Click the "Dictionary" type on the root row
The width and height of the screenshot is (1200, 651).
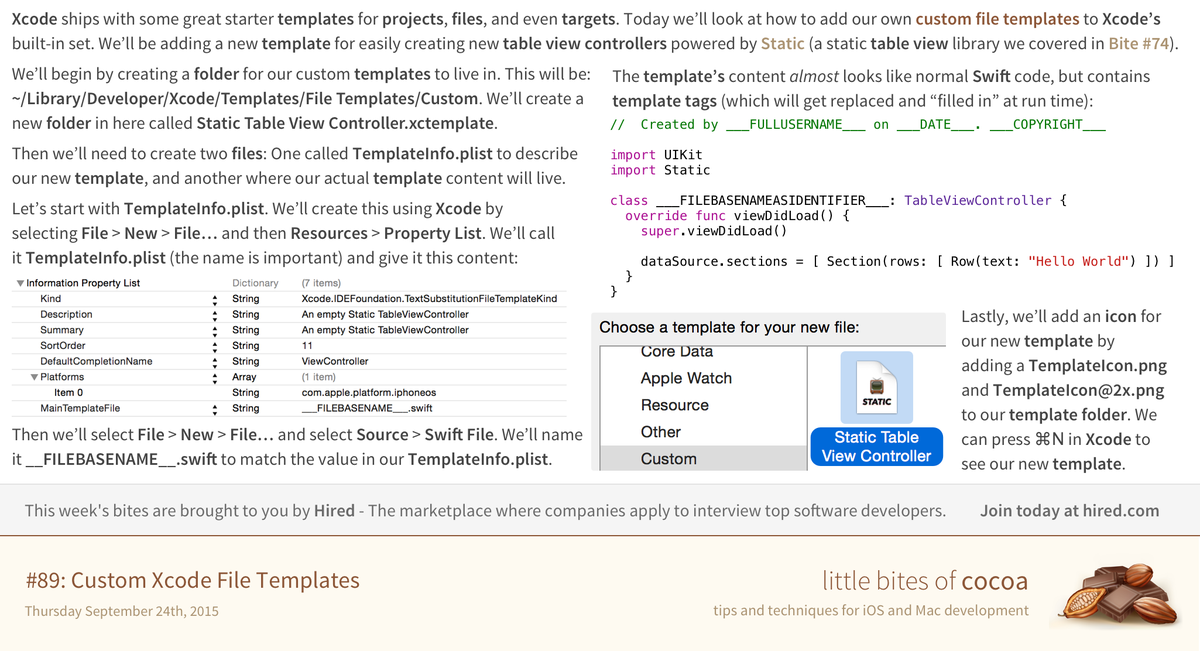tap(255, 283)
